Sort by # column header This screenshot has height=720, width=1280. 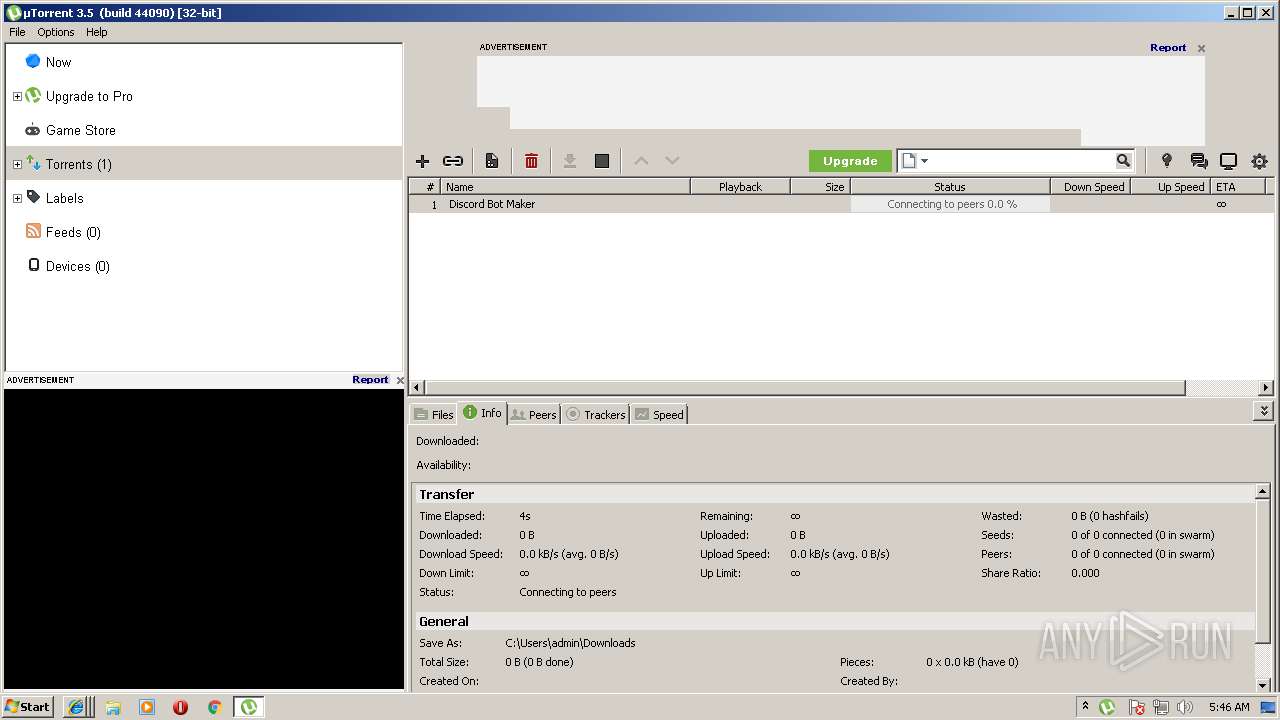coord(425,187)
